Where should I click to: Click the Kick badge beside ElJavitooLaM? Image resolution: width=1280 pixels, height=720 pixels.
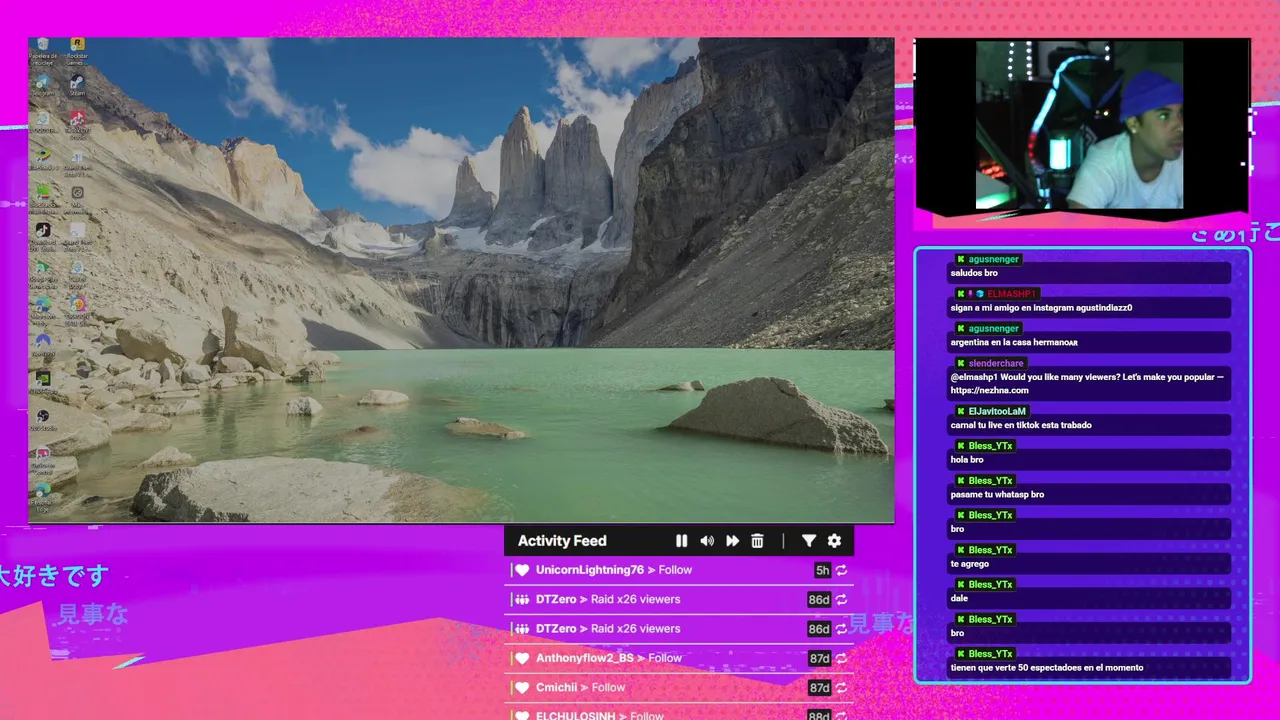pos(961,411)
